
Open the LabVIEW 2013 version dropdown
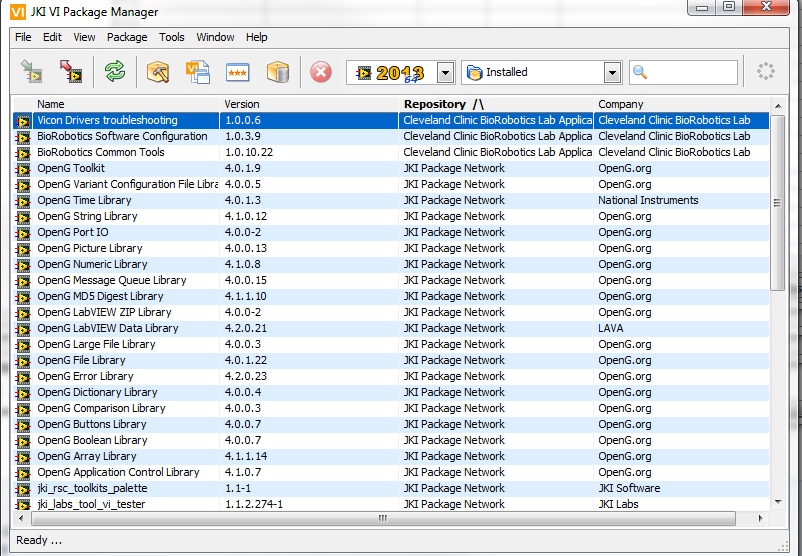coord(445,73)
